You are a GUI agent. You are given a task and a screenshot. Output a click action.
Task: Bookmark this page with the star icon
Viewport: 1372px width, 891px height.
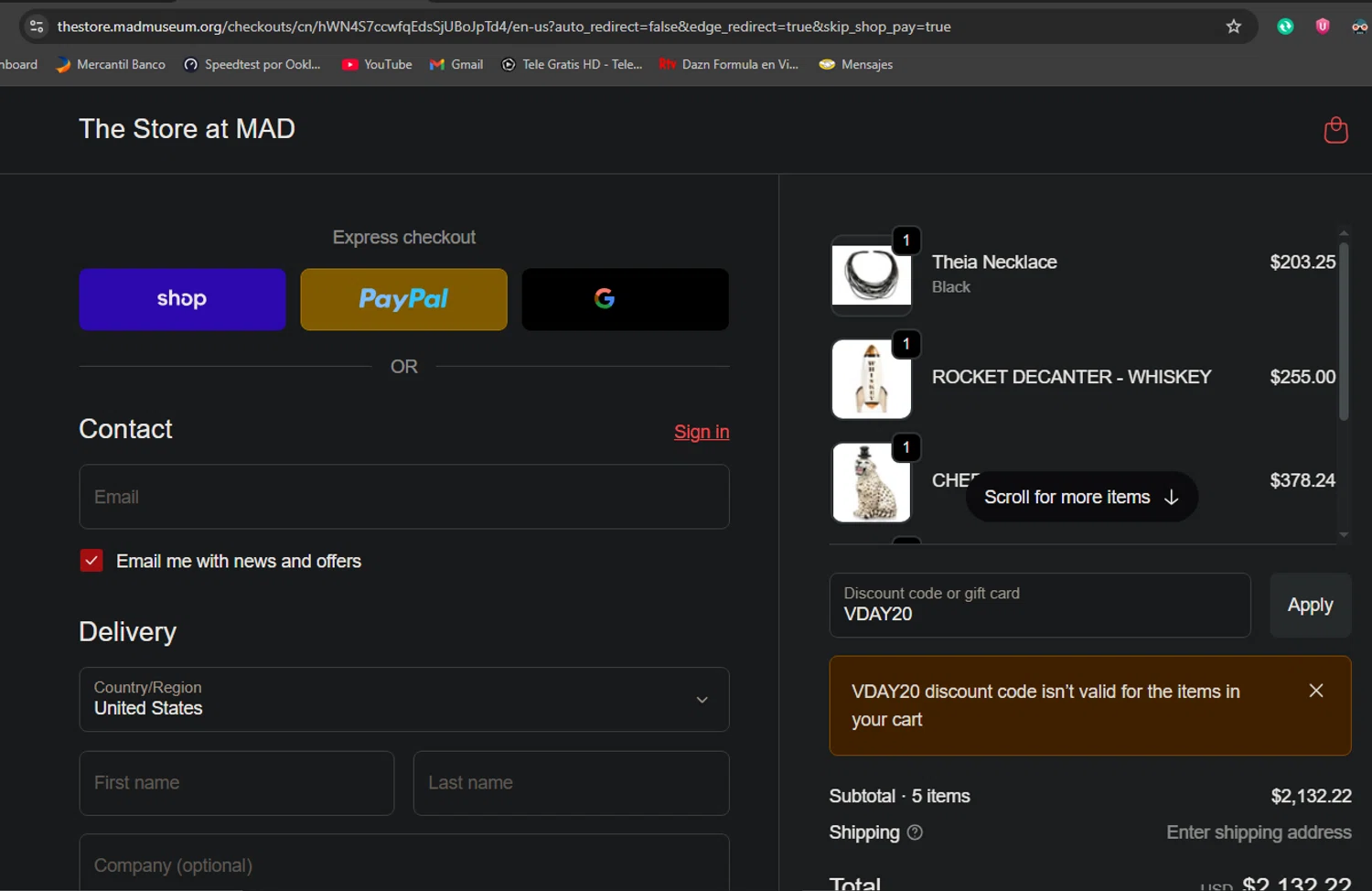pos(1233,27)
